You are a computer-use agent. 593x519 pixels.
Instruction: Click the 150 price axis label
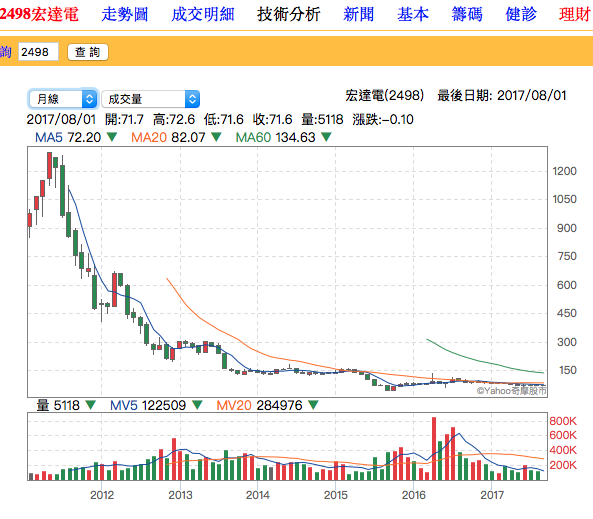pyautogui.click(x=568, y=370)
